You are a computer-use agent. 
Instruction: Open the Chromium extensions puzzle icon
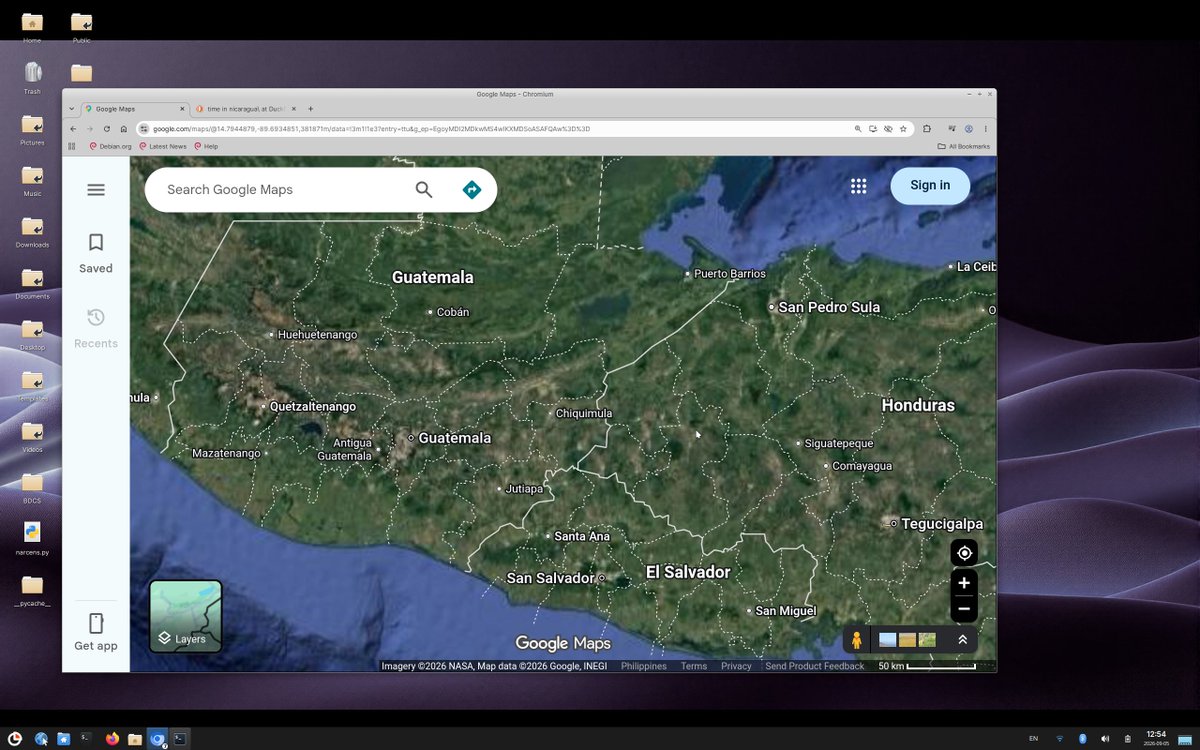927,129
